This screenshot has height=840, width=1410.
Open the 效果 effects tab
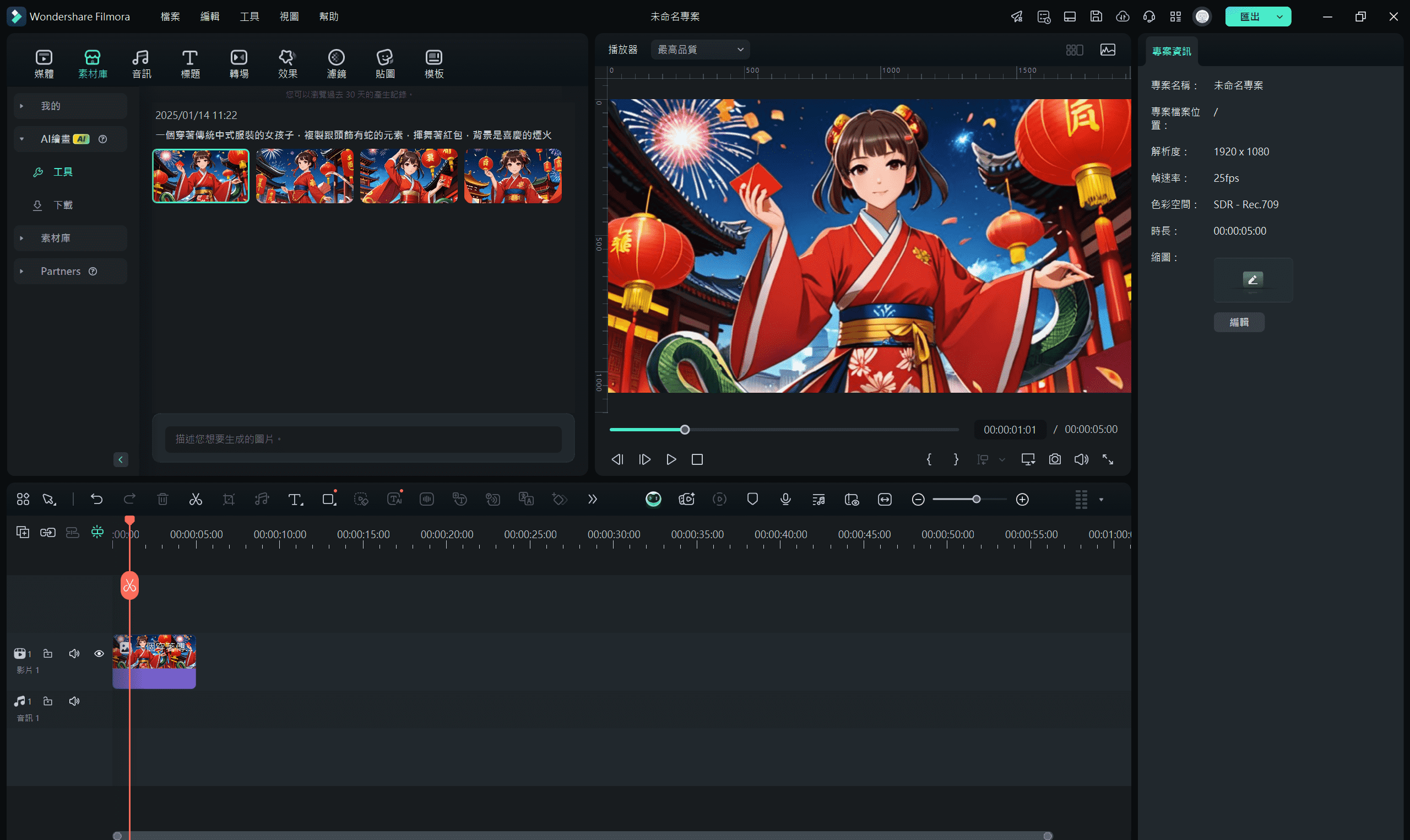288,64
